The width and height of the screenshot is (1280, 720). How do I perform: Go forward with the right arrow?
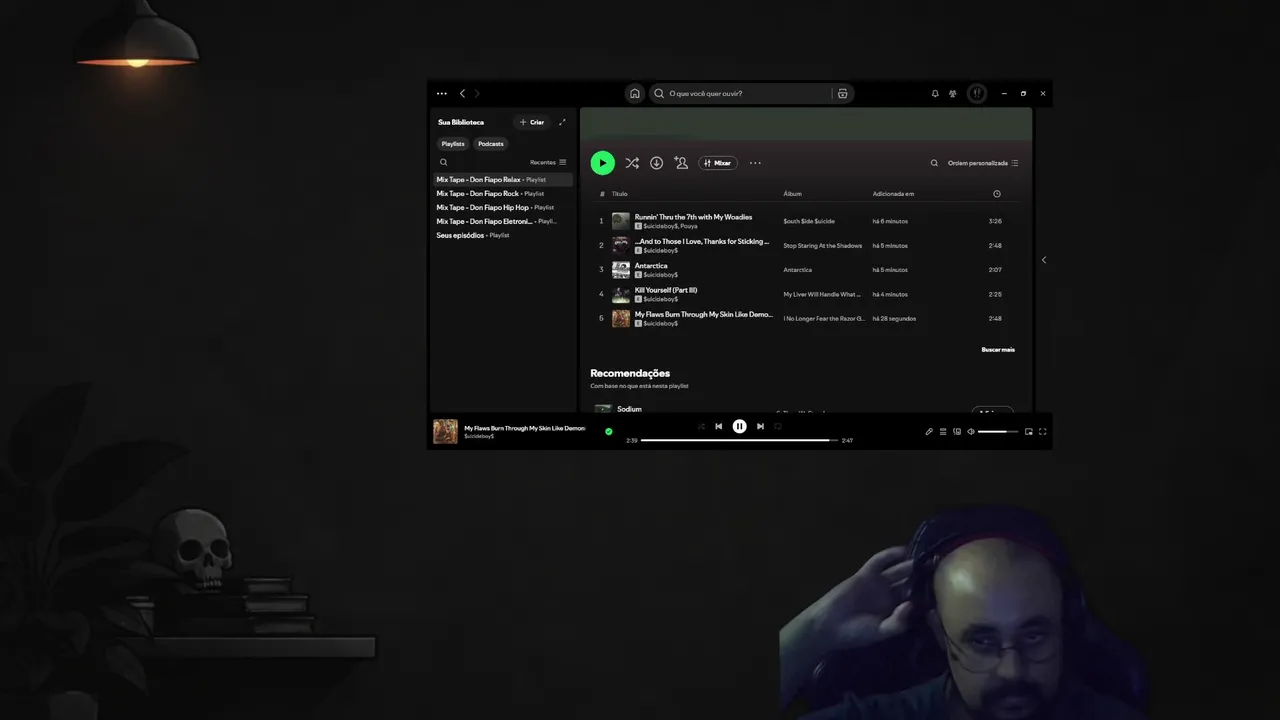tap(477, 93)
